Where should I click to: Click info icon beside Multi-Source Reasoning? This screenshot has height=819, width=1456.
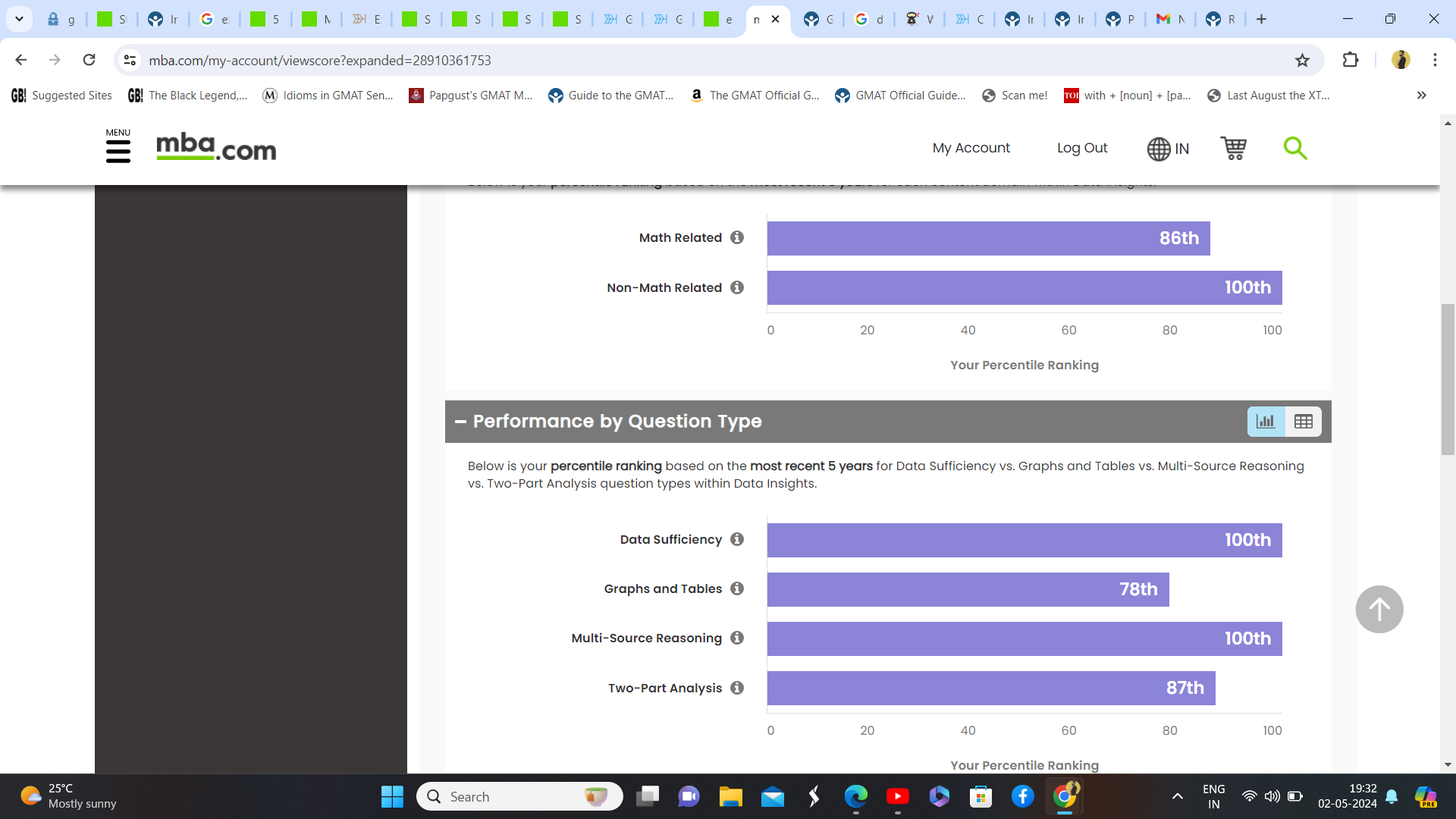point(737,638)
